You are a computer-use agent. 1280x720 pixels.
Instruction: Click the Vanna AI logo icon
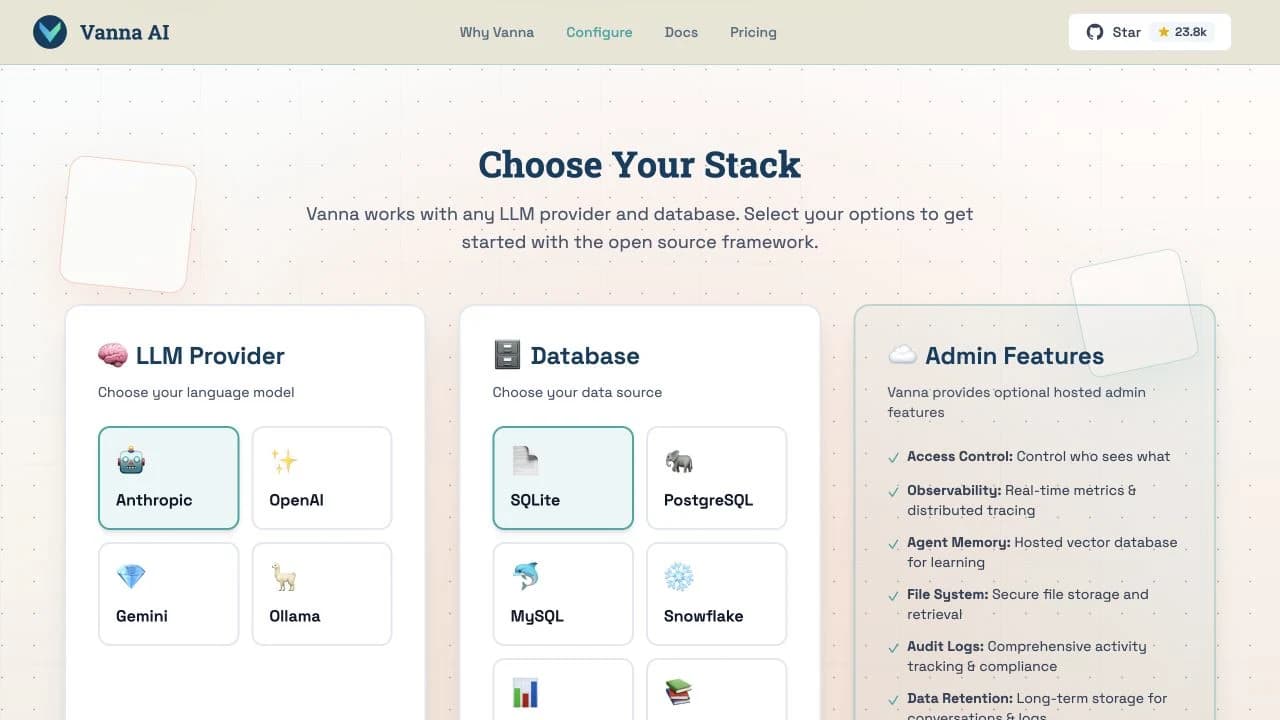50,32
